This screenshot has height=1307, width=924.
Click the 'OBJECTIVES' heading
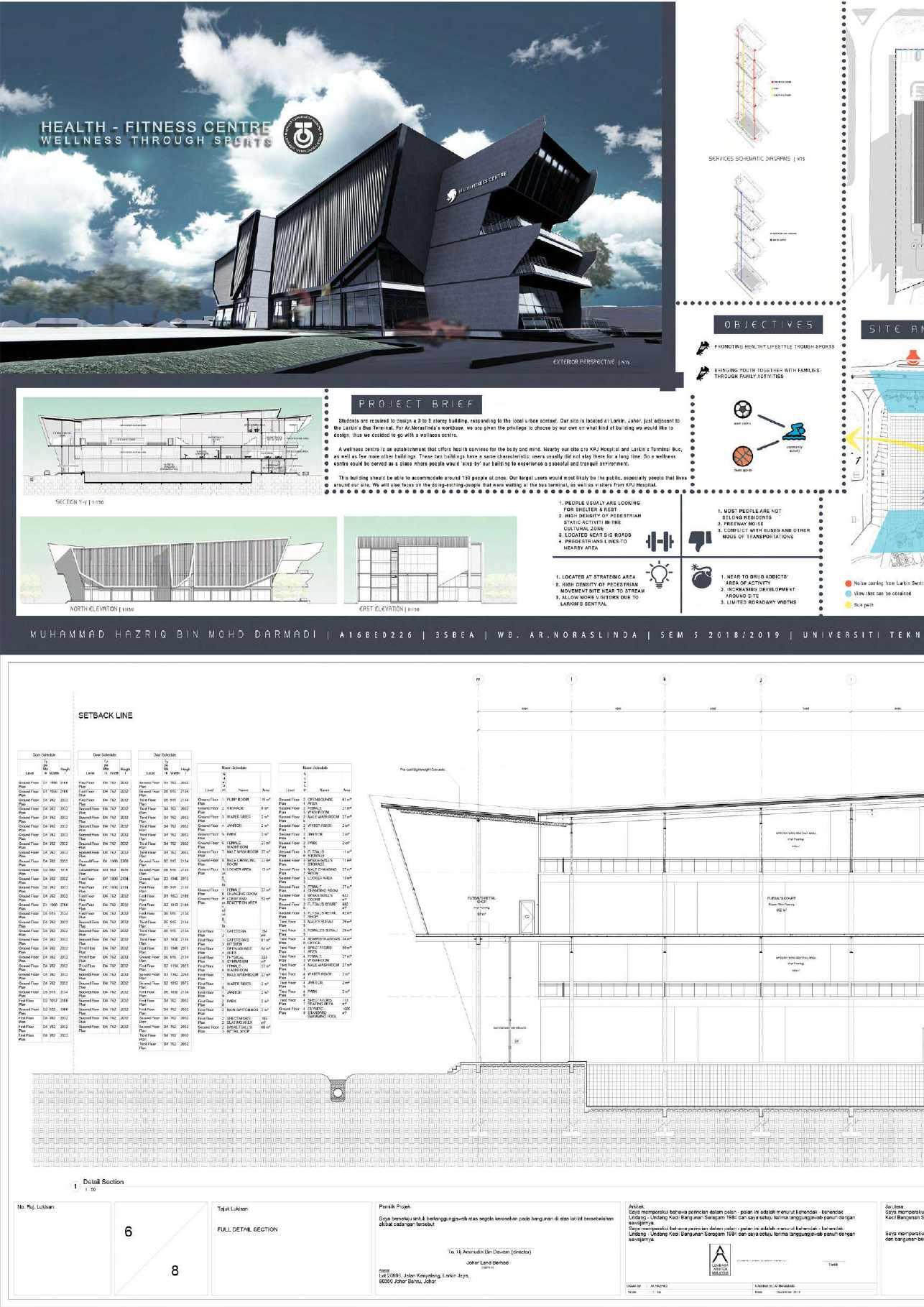pyautogui.click(x=768, y=325)
